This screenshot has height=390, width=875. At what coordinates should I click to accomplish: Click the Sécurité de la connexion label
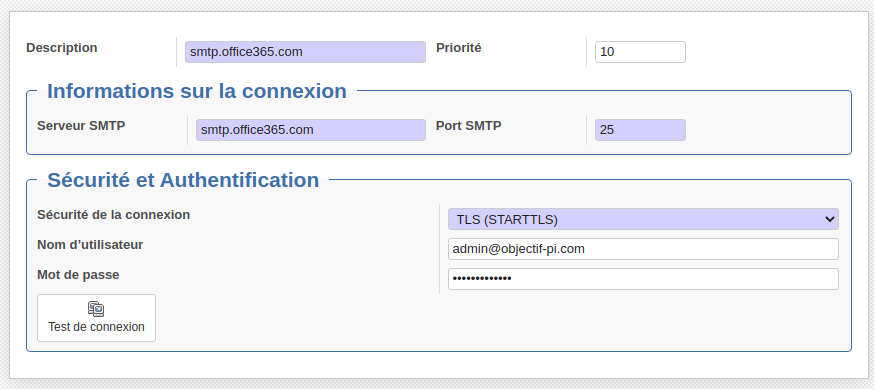[114, 215]
